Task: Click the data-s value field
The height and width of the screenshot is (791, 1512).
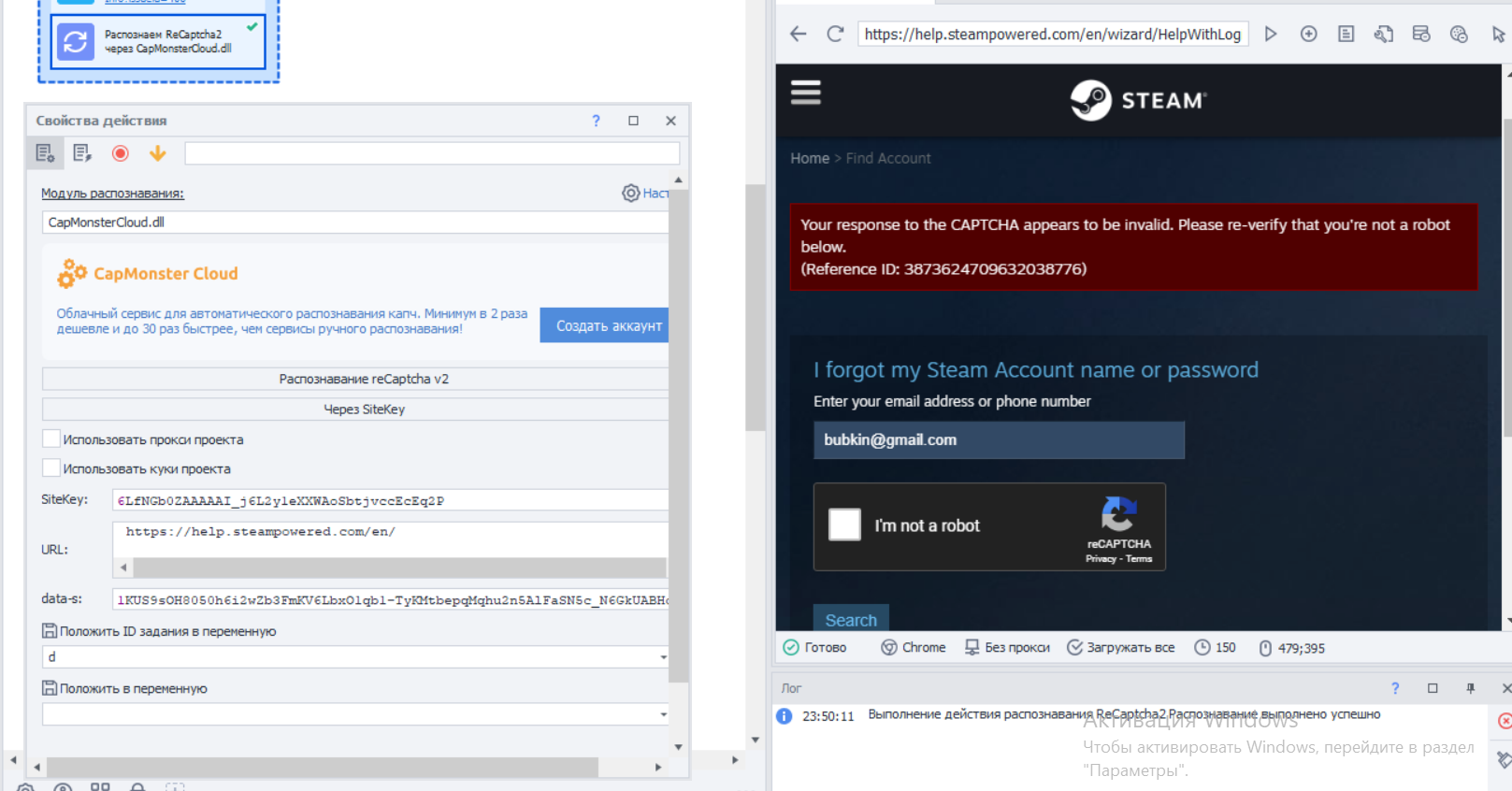Action: (390, 599)
